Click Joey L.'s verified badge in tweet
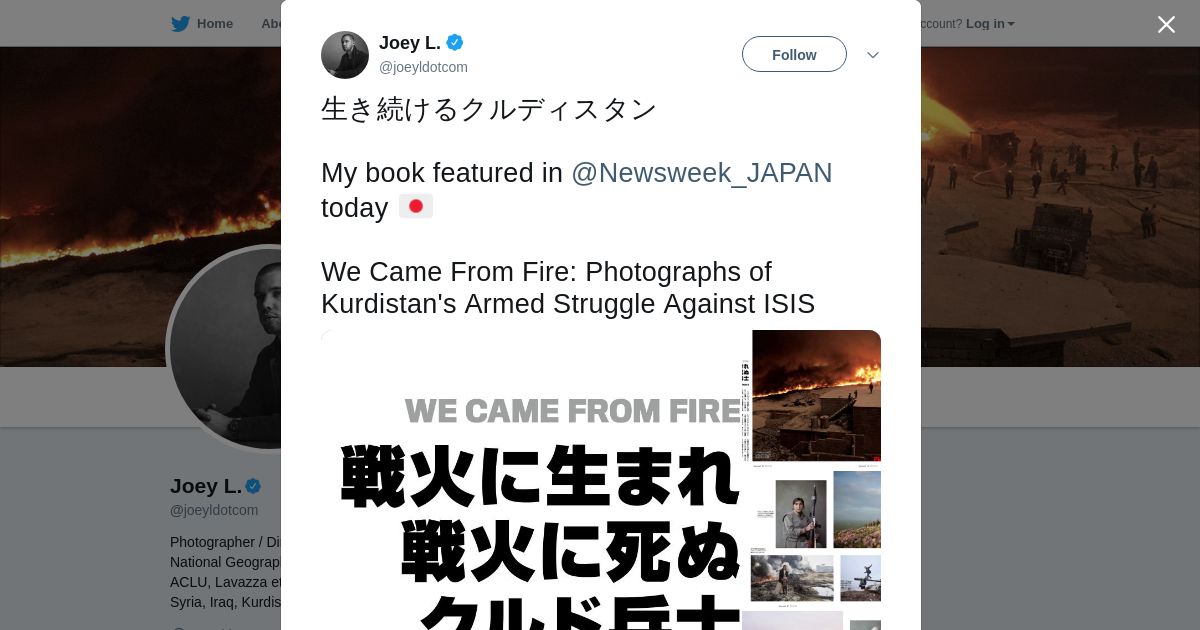Screen dimensions: 1200x630 point(455,42)
